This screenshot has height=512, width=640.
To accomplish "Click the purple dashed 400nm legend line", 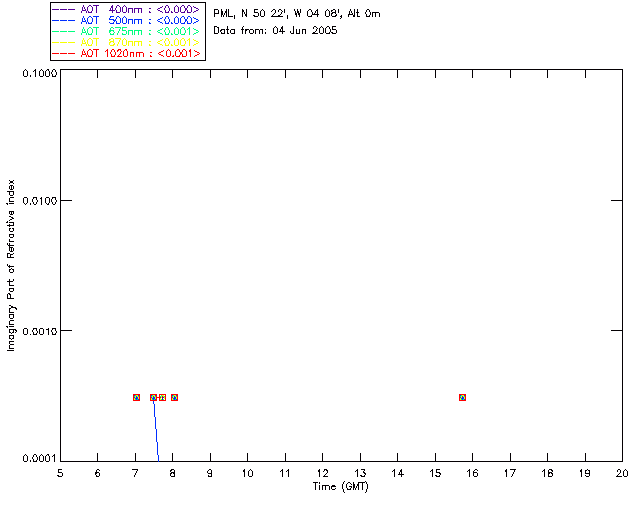I will click(x=63, y=9).
